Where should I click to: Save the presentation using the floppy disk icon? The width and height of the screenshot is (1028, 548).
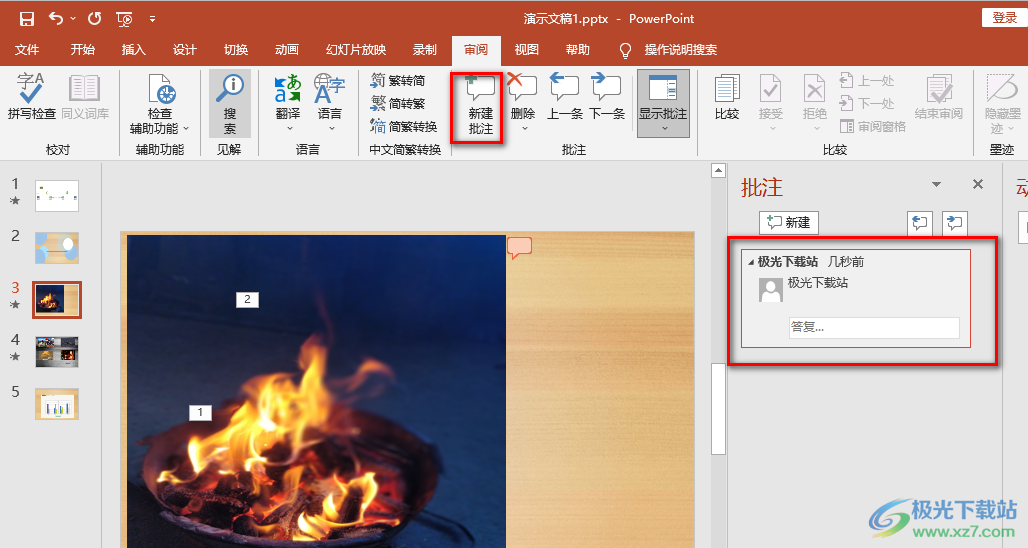click(26, 18)
